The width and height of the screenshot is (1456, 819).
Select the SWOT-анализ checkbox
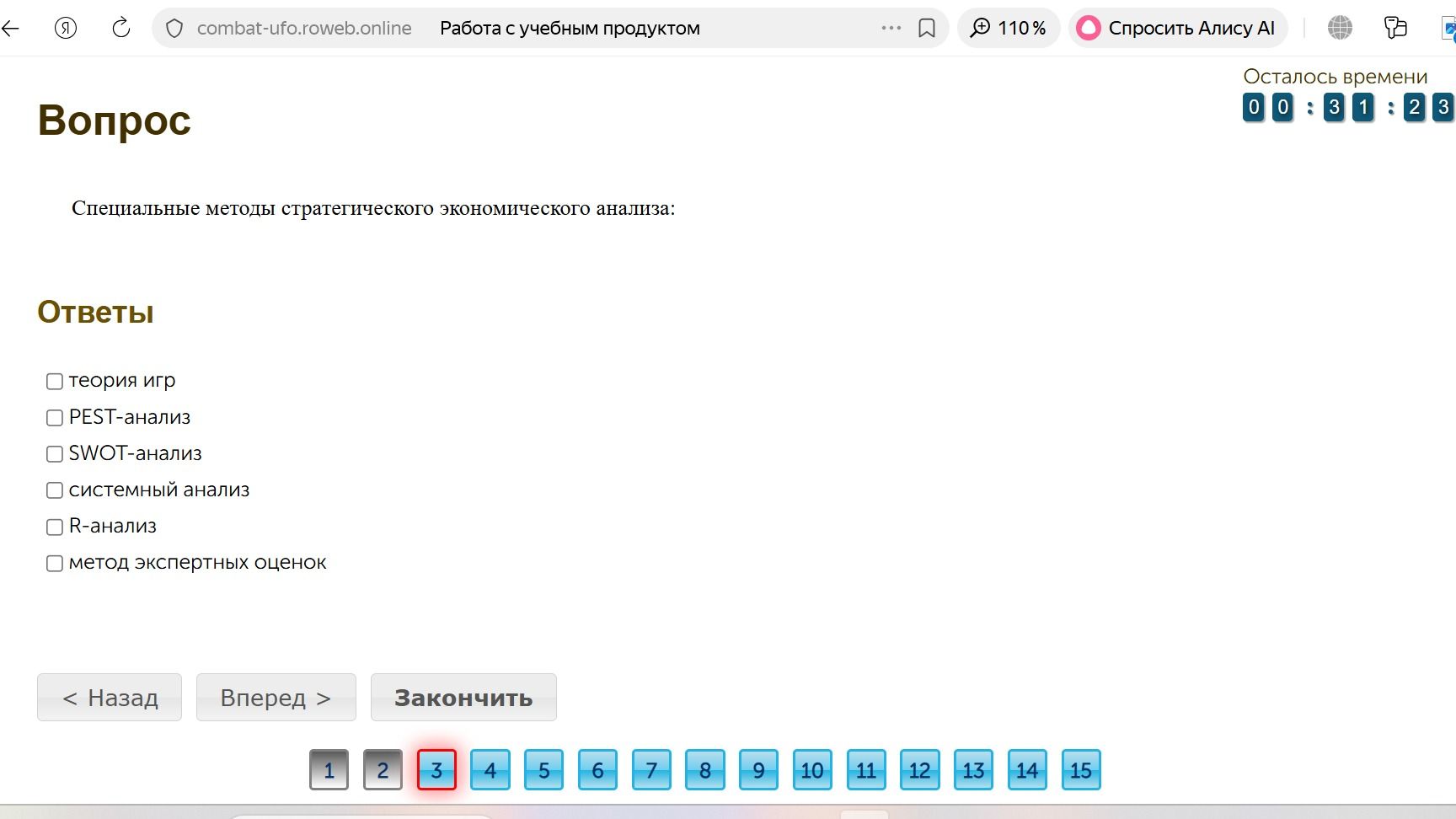55,454
